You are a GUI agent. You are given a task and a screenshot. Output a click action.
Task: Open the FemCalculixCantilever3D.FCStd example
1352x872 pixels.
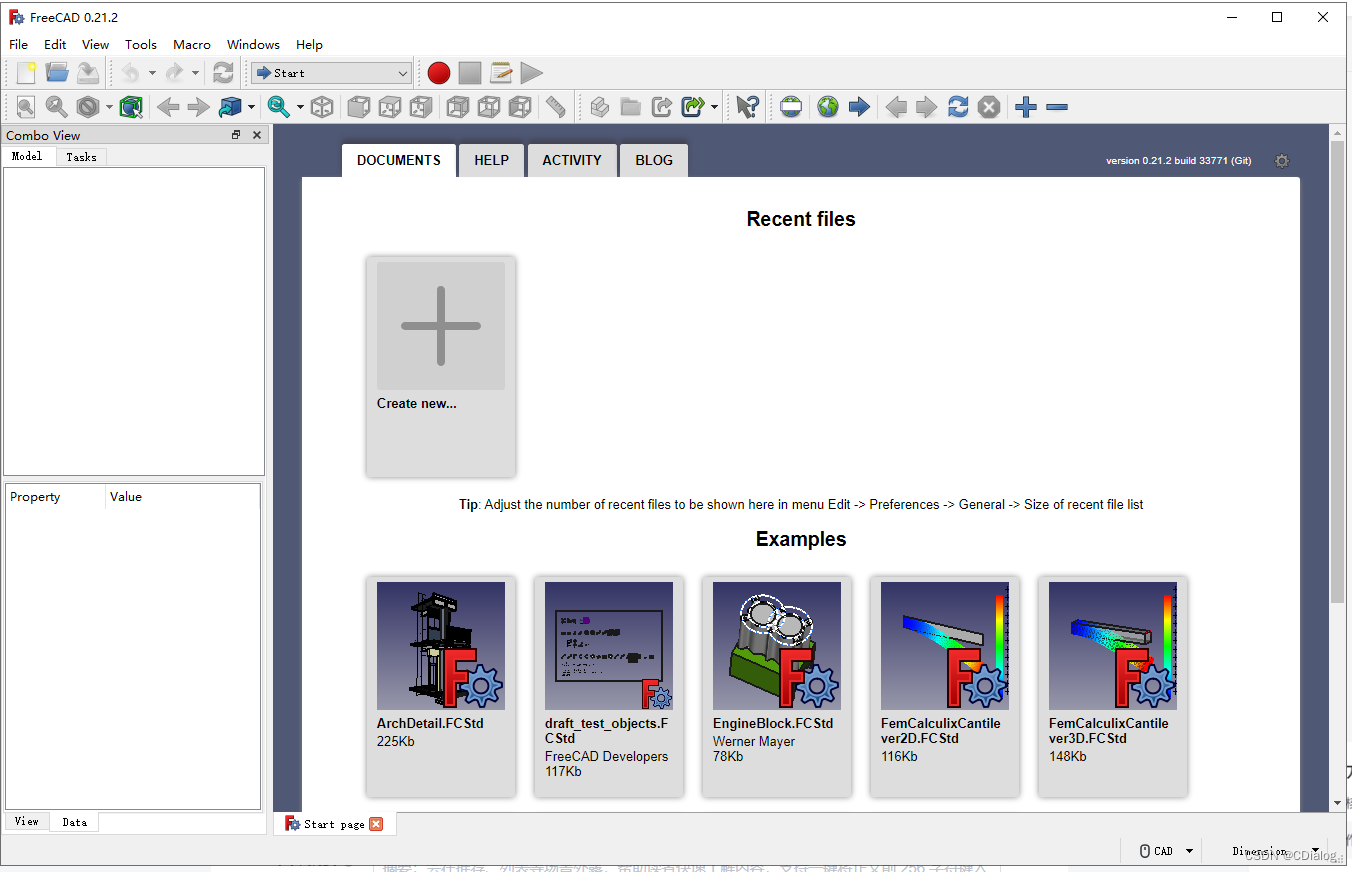coord(1113,686)
